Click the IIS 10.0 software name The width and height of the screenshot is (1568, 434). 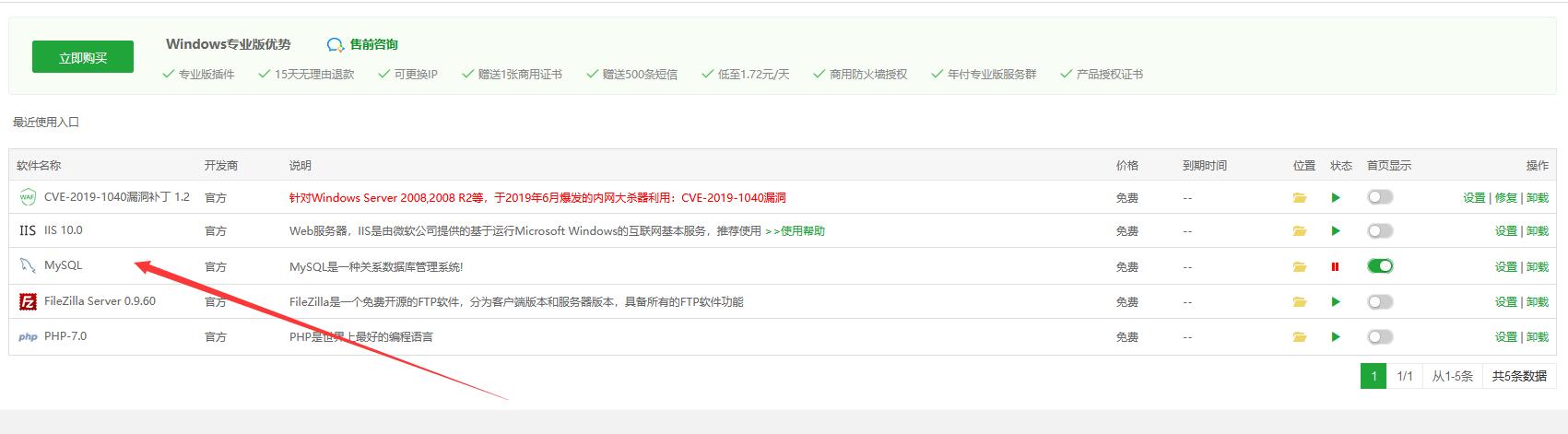click(x=63, y=230)
